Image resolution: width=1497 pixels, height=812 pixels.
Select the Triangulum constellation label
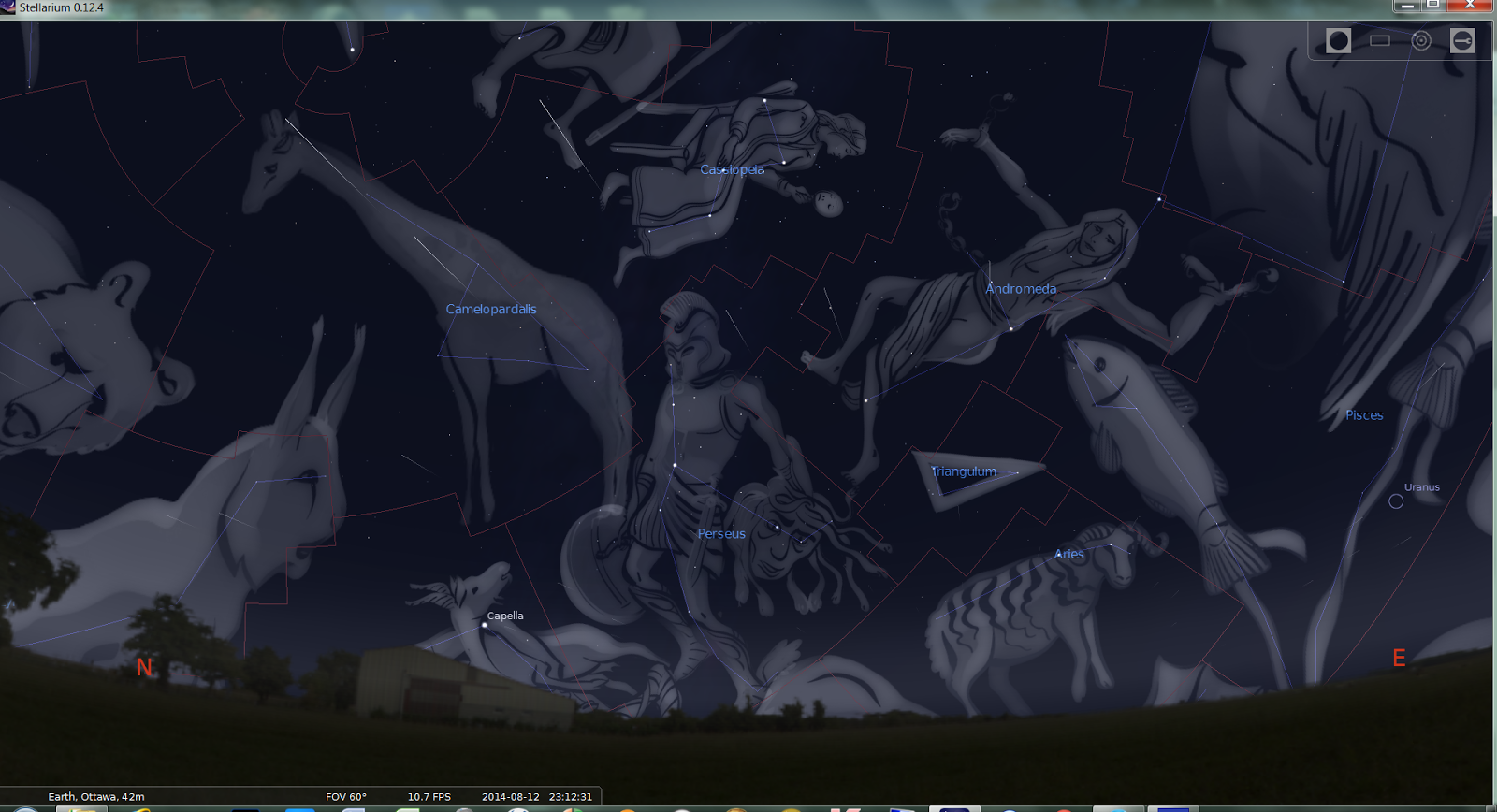(x=964, y=471)
